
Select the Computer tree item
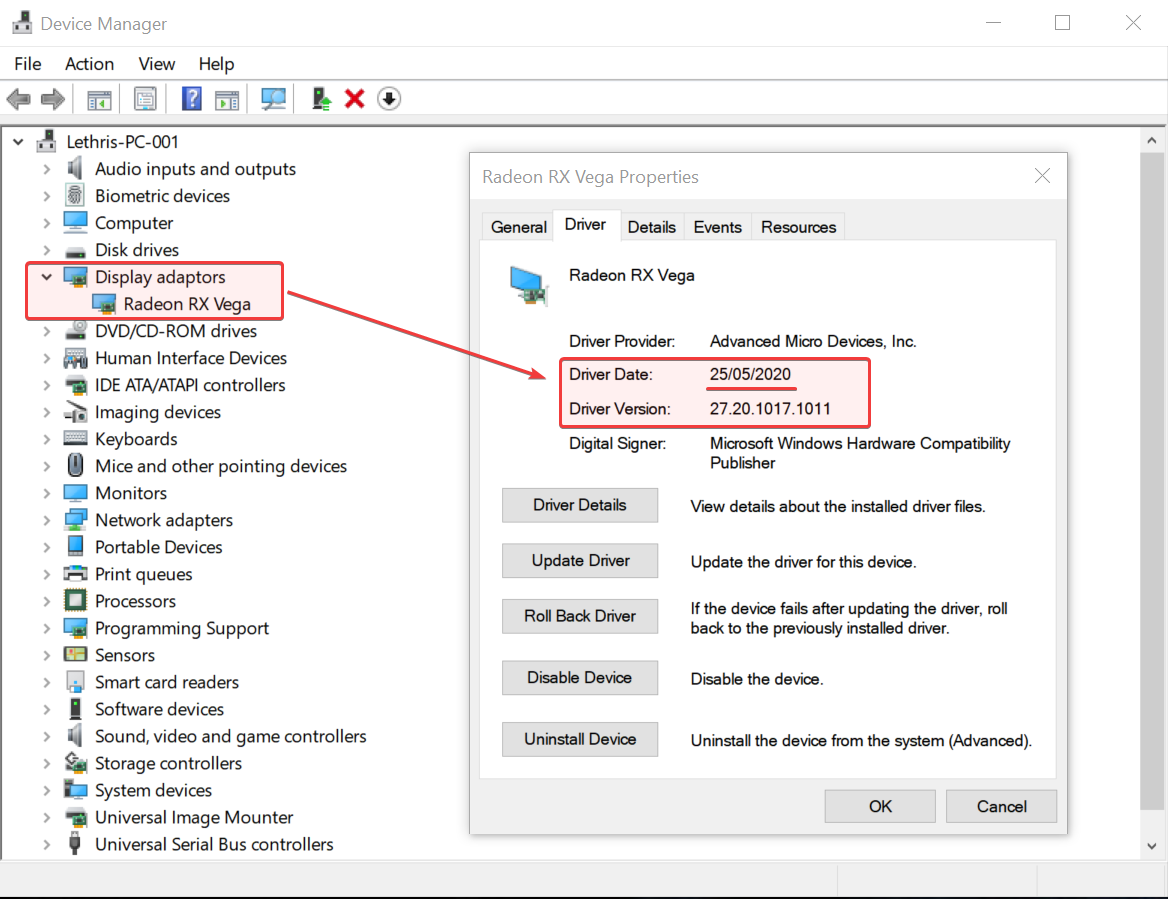[134, 223]
